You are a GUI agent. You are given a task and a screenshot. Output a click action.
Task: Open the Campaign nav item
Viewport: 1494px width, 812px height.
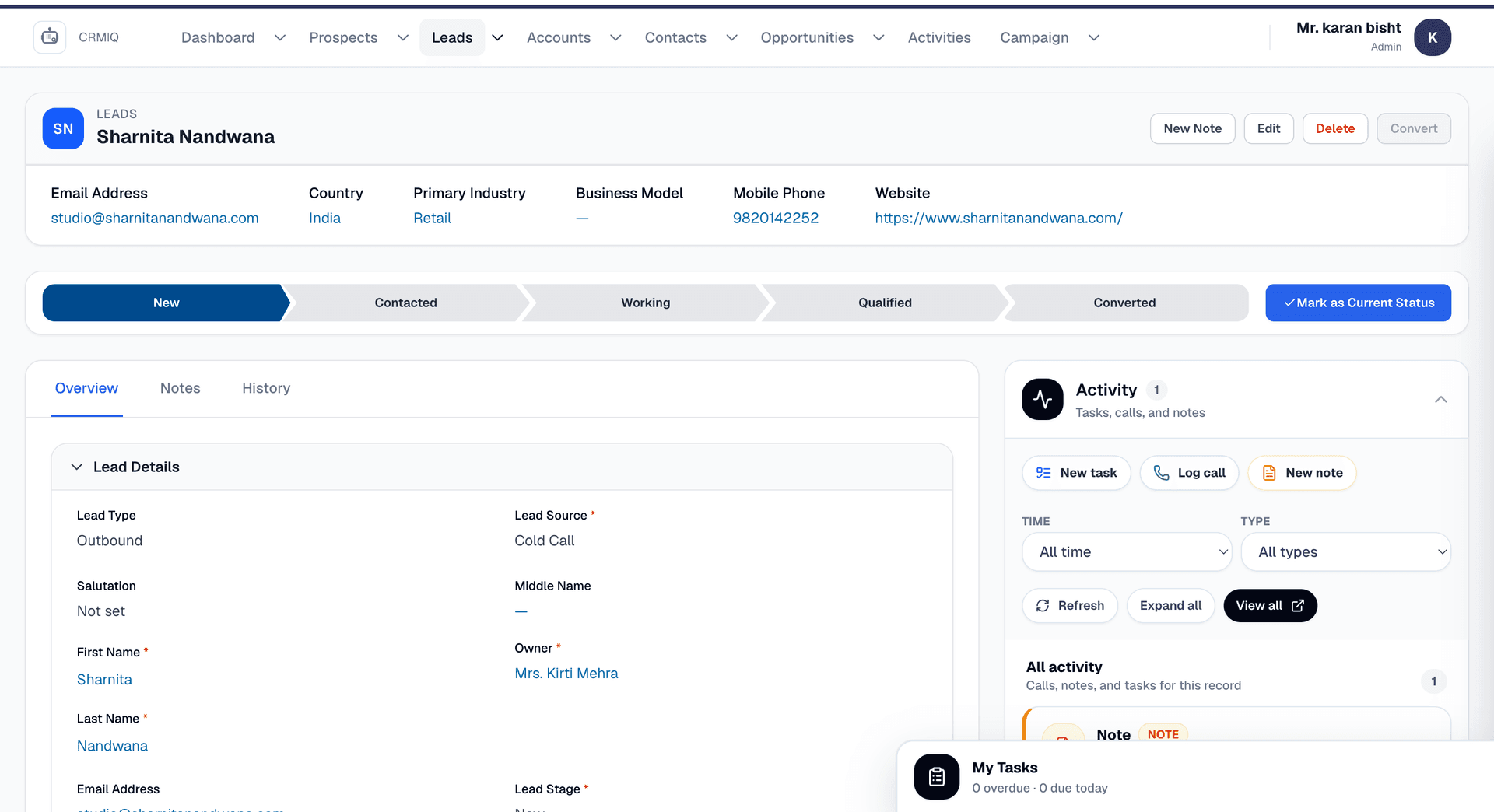pos(1034,37)
